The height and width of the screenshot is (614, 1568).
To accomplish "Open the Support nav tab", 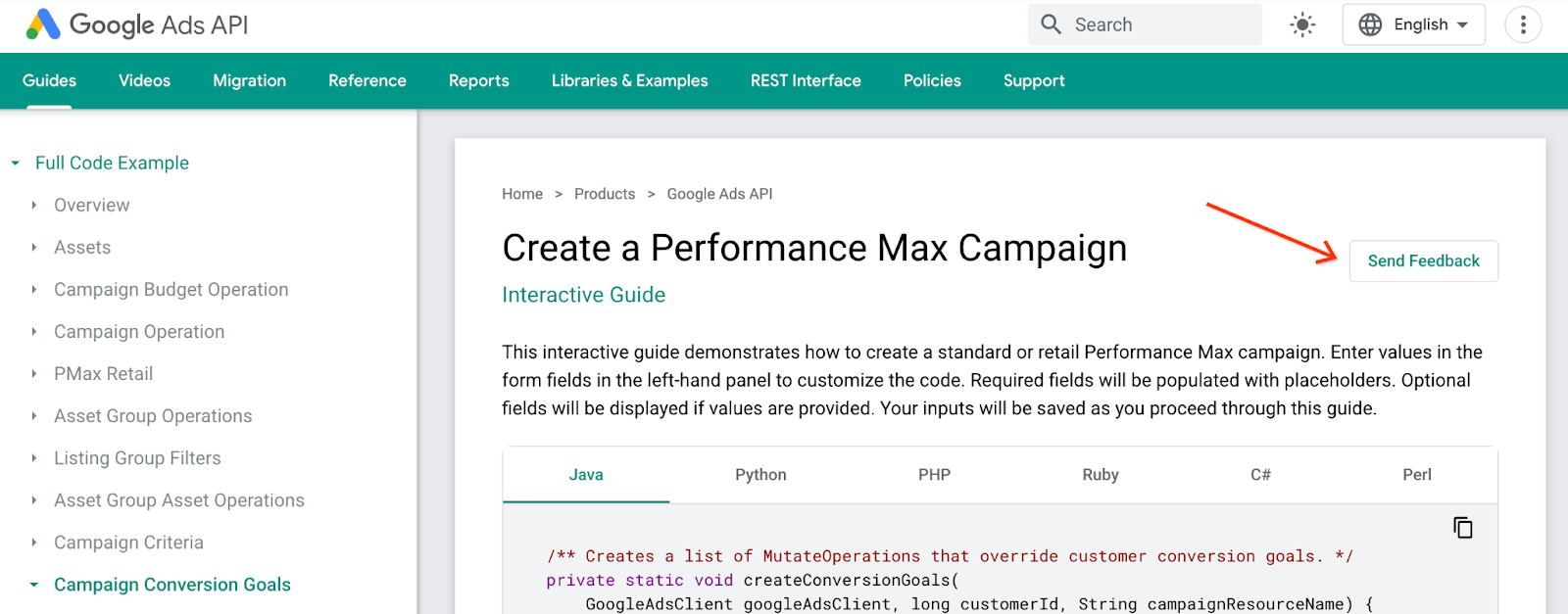I will 1034,80.
